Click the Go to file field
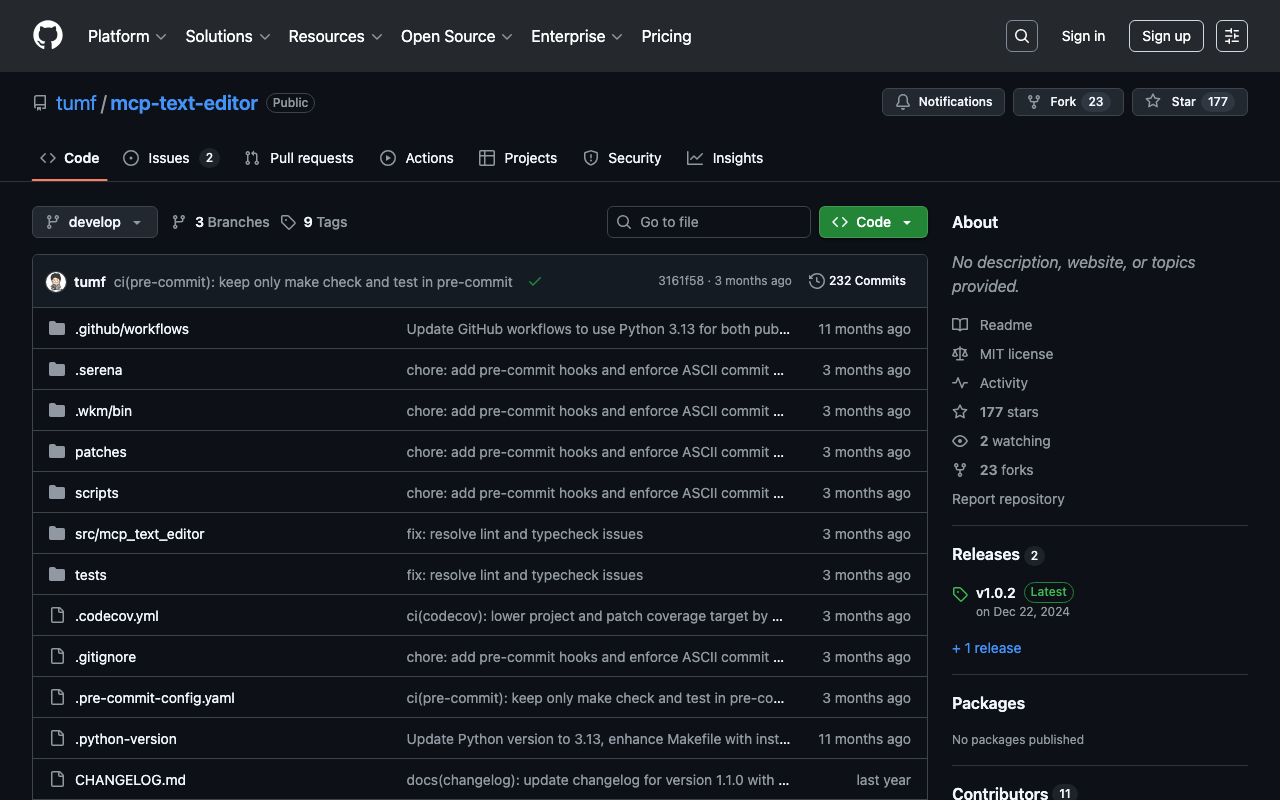This screenshot has height=800, width=1280. 709,222
